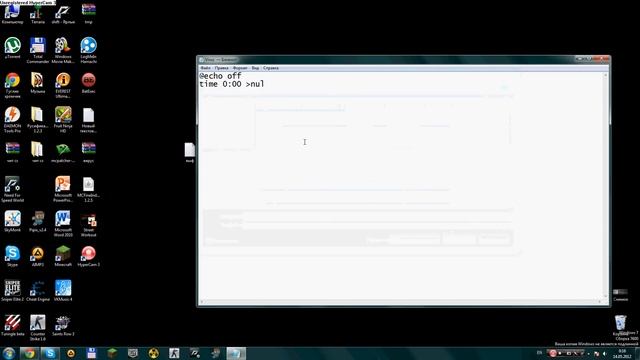Screen dimensions: 640x360
Task: Click the Windows Start button
Action: (9, 353)
